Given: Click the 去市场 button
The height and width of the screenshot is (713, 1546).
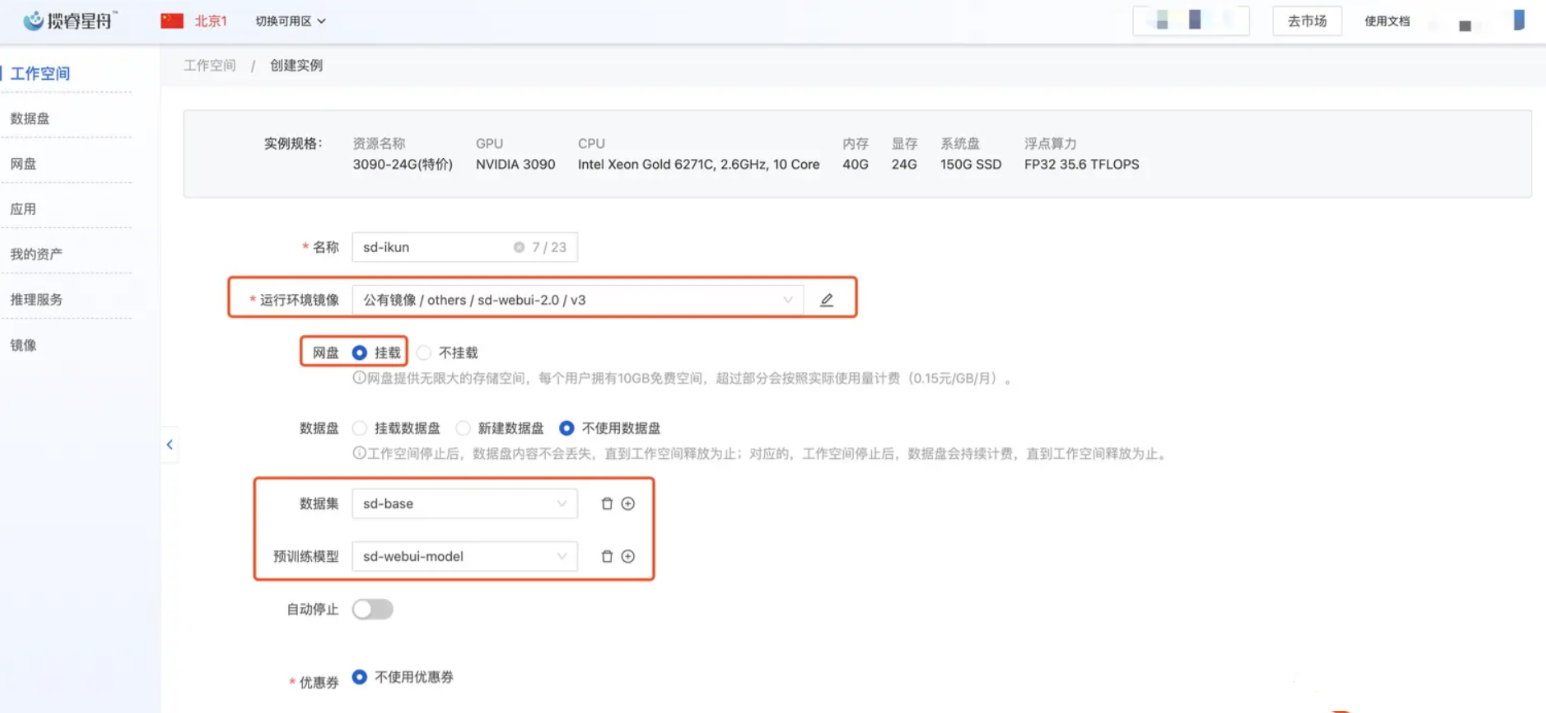Looking at the screenshot, I should (1307, 21).
